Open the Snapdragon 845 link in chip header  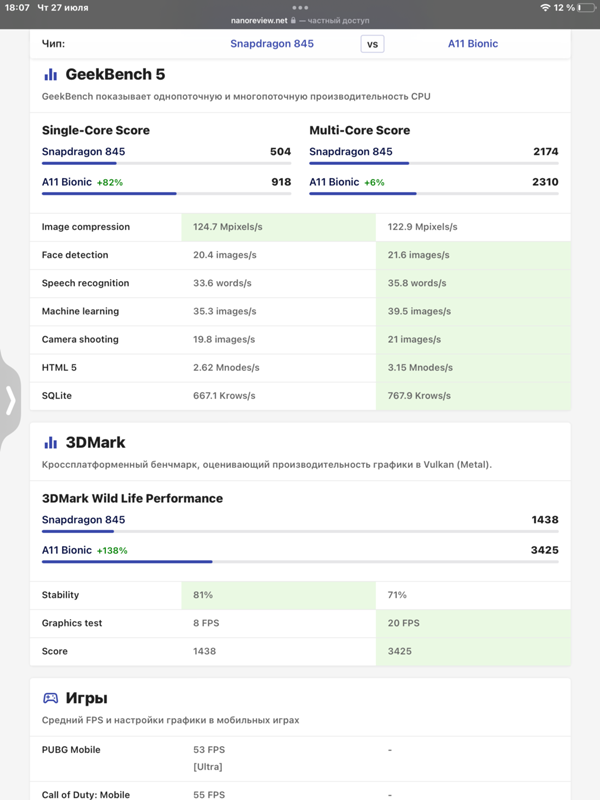pos(272,43)
